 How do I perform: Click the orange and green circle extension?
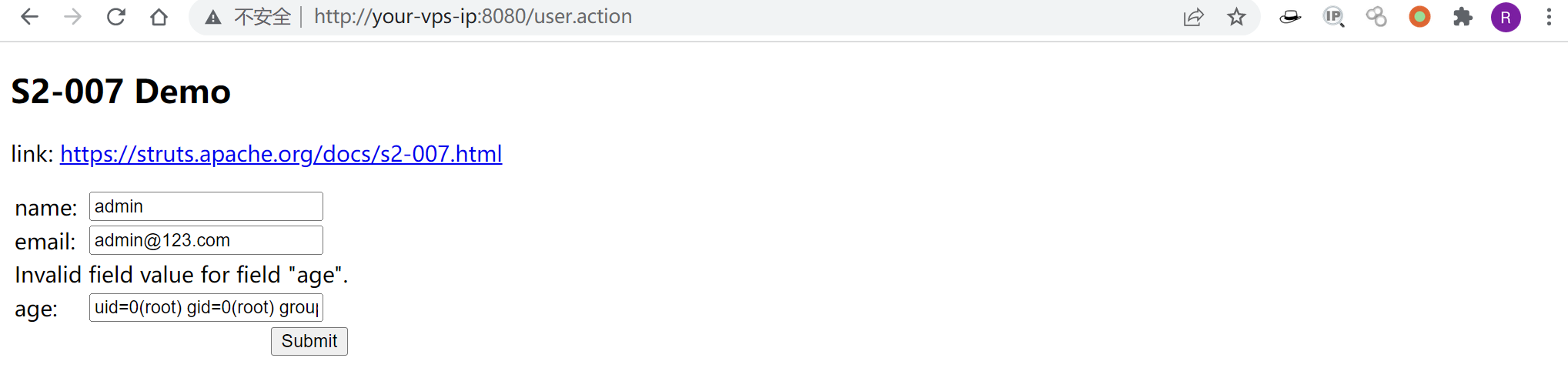coord(1419,17)
